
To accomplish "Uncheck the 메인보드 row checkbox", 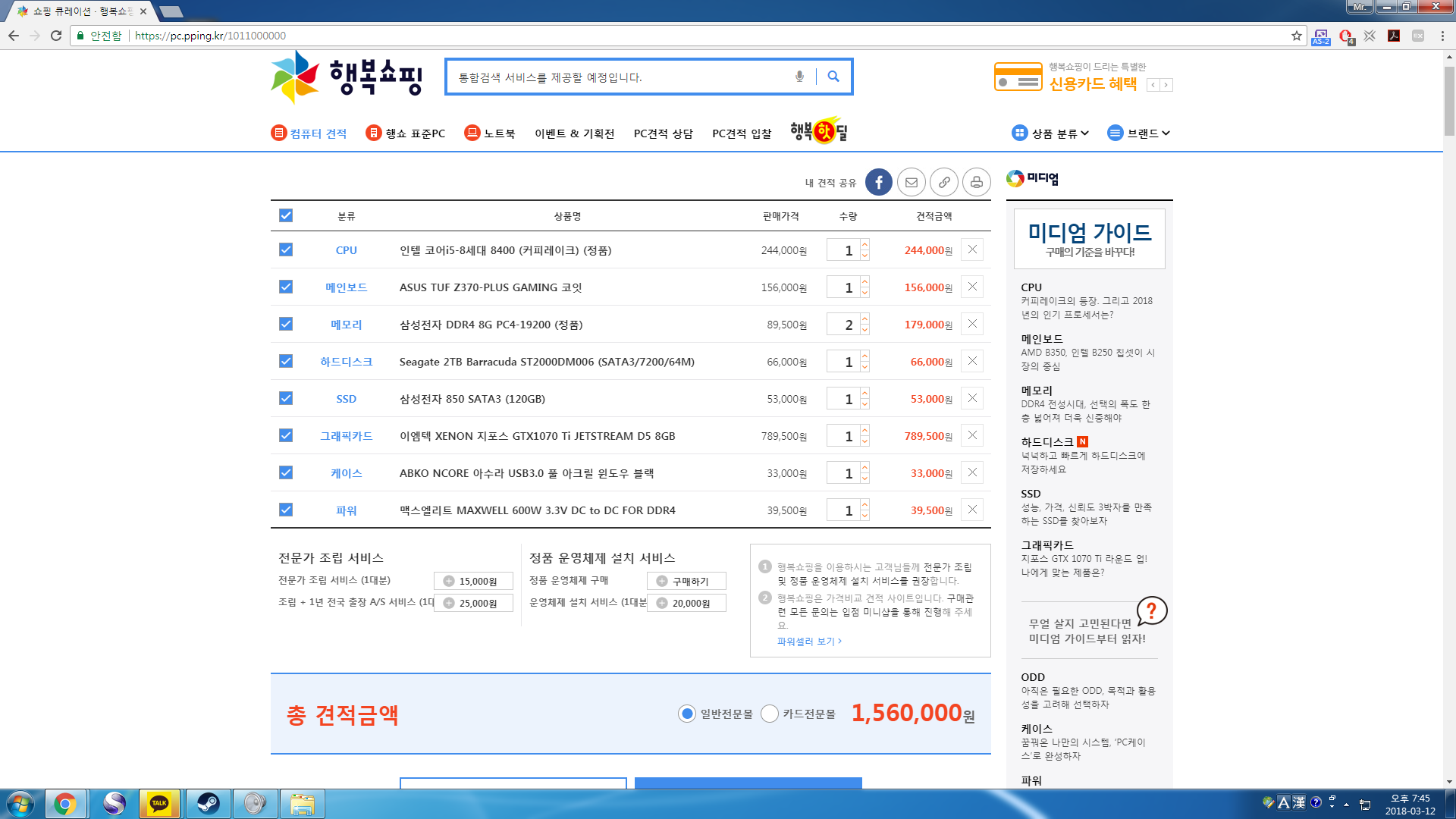I will pyautogui.click(x=286, y=287).
